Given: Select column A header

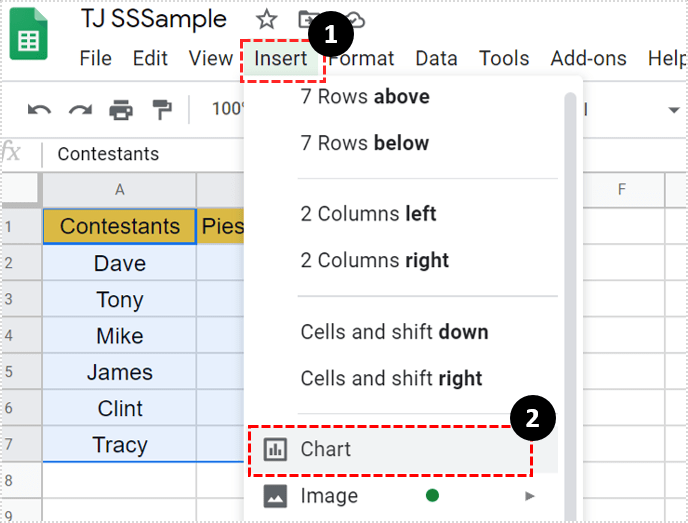Looking at the screenshot, I should [x=120, y=189].
